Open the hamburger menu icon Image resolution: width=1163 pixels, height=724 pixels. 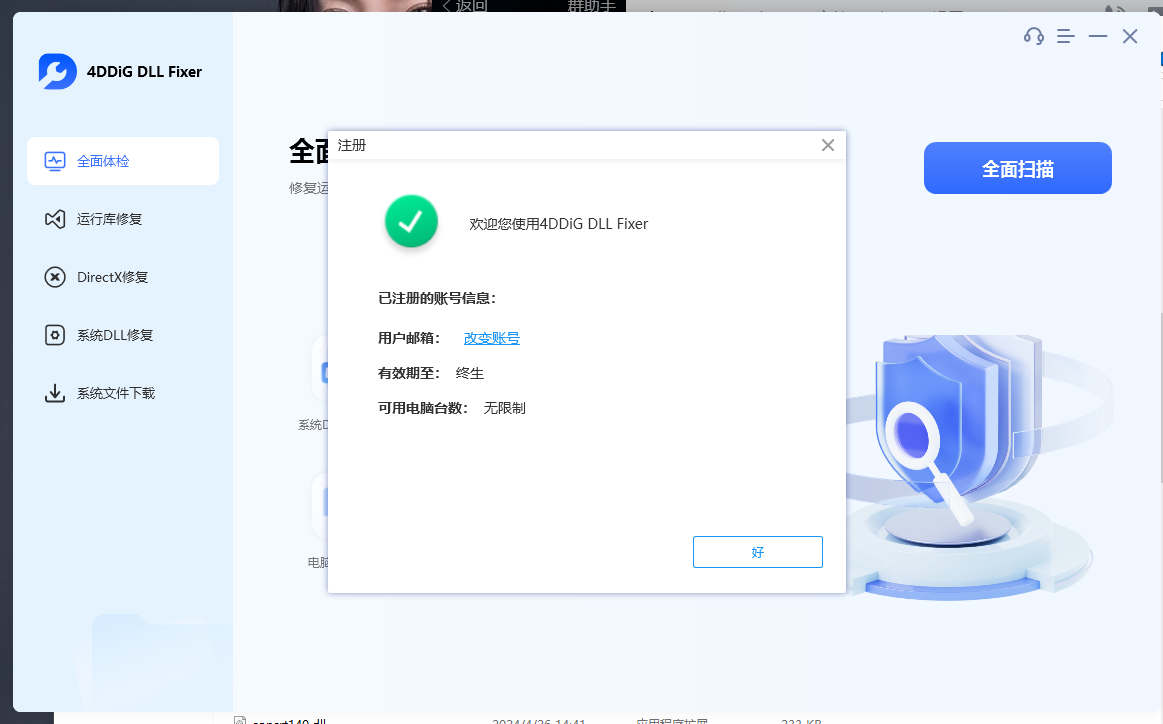[1065, 36]
